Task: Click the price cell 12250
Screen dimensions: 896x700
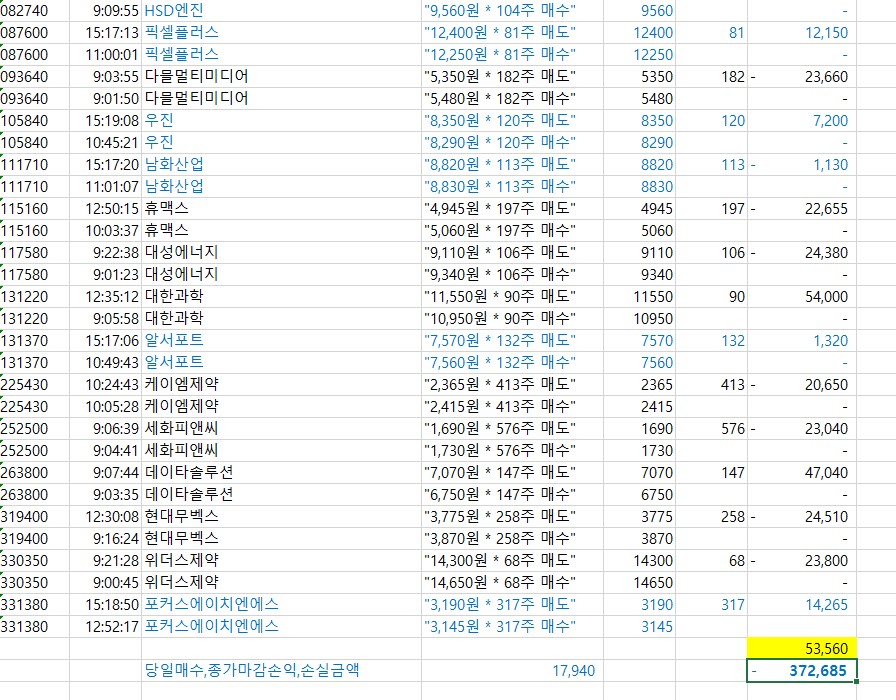Action: 639,55
